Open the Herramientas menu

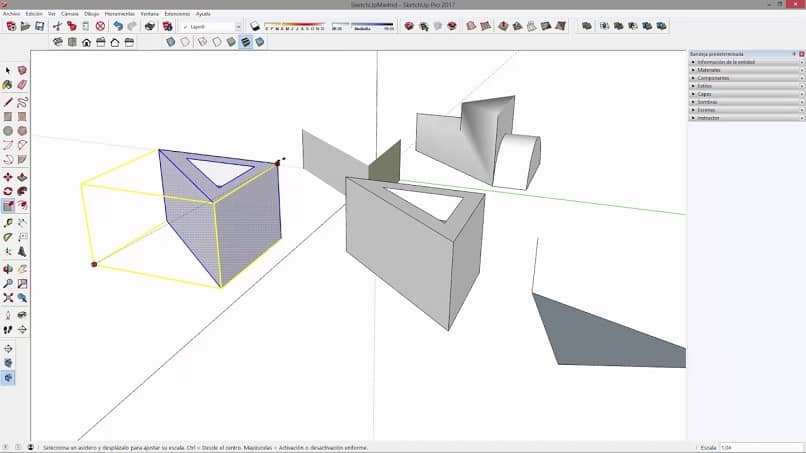point(120,14)
